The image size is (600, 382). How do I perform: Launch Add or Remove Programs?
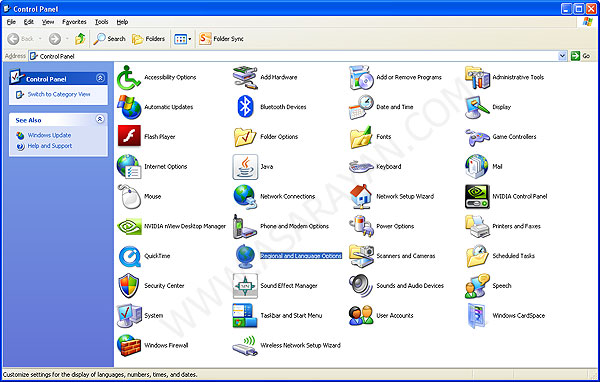coord(361,77)
